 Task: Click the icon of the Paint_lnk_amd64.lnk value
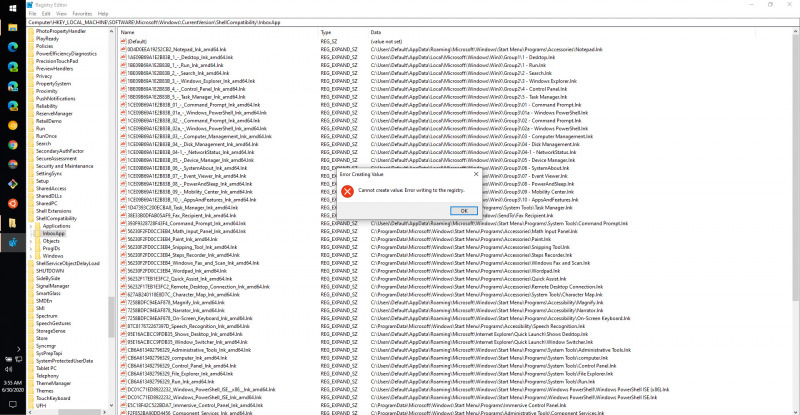(x=123, y=239)
